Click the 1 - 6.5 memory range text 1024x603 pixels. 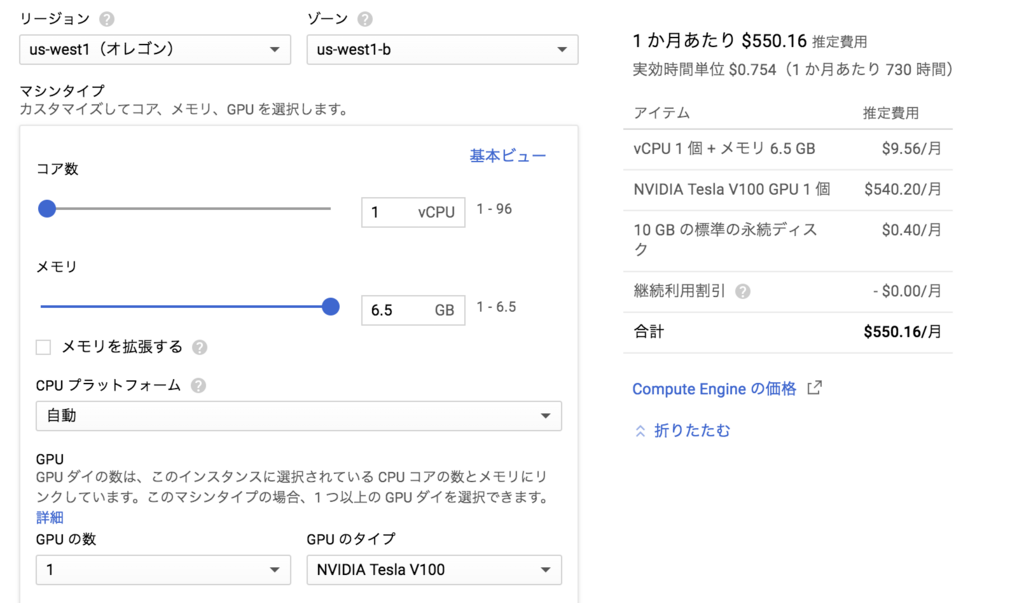(496, 306)
